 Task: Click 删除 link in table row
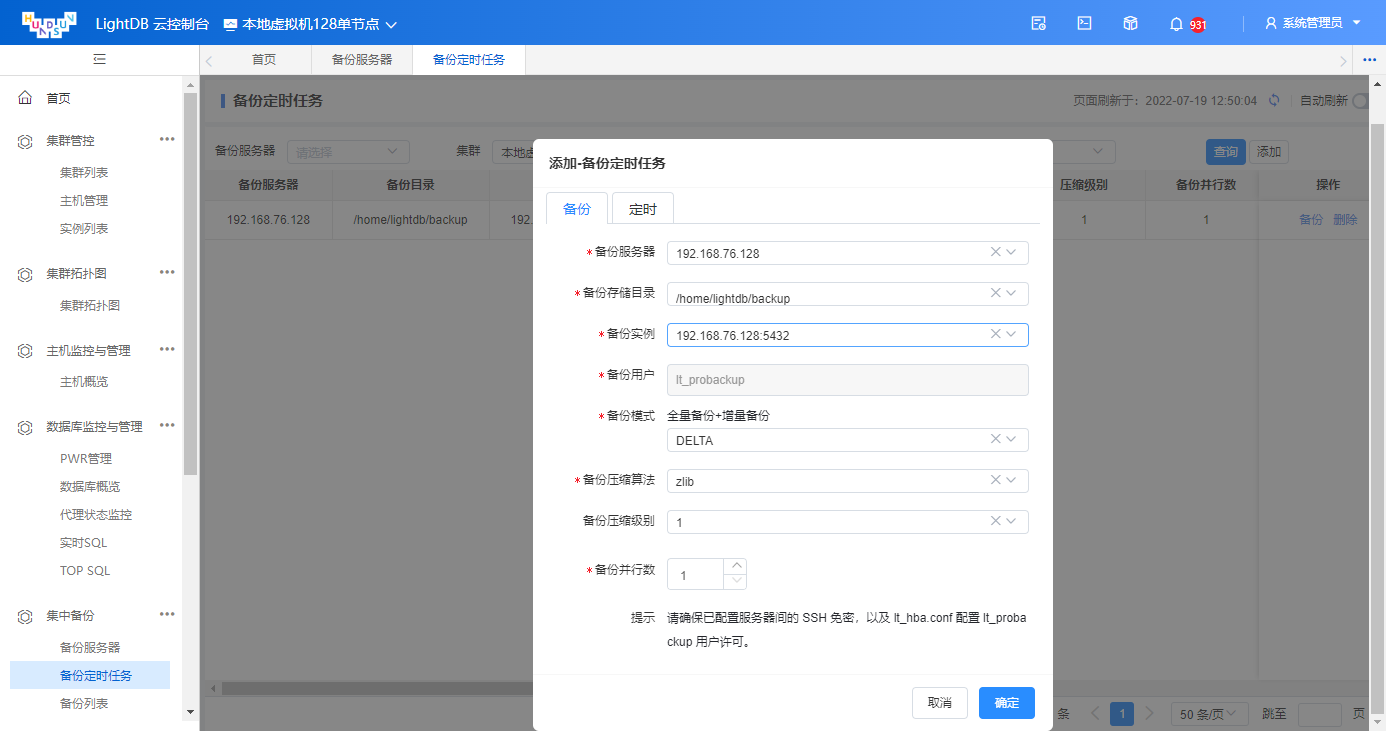pyautogui.click(x=1345, y=220)
